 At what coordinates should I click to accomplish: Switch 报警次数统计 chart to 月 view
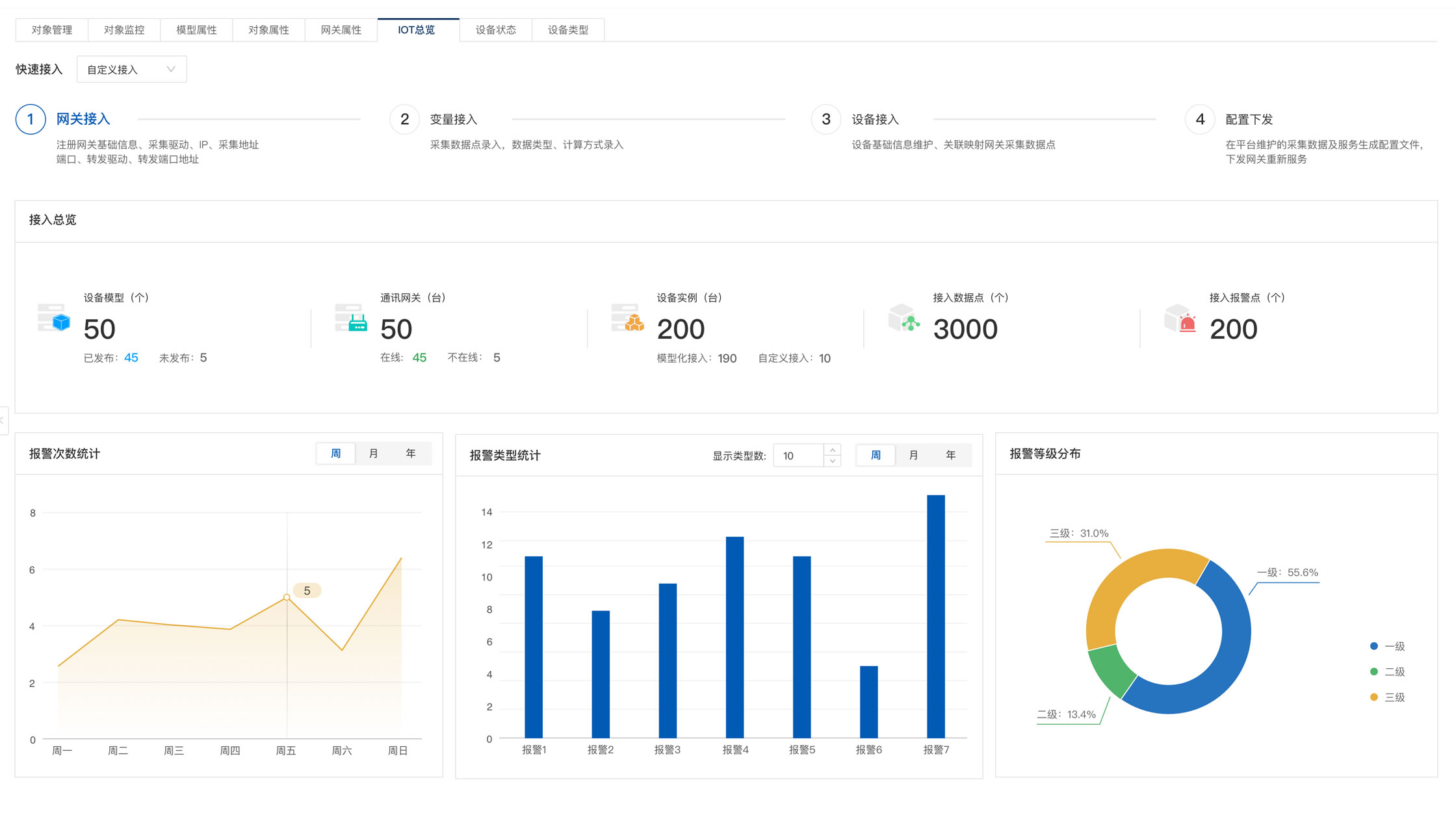[373, 454]
